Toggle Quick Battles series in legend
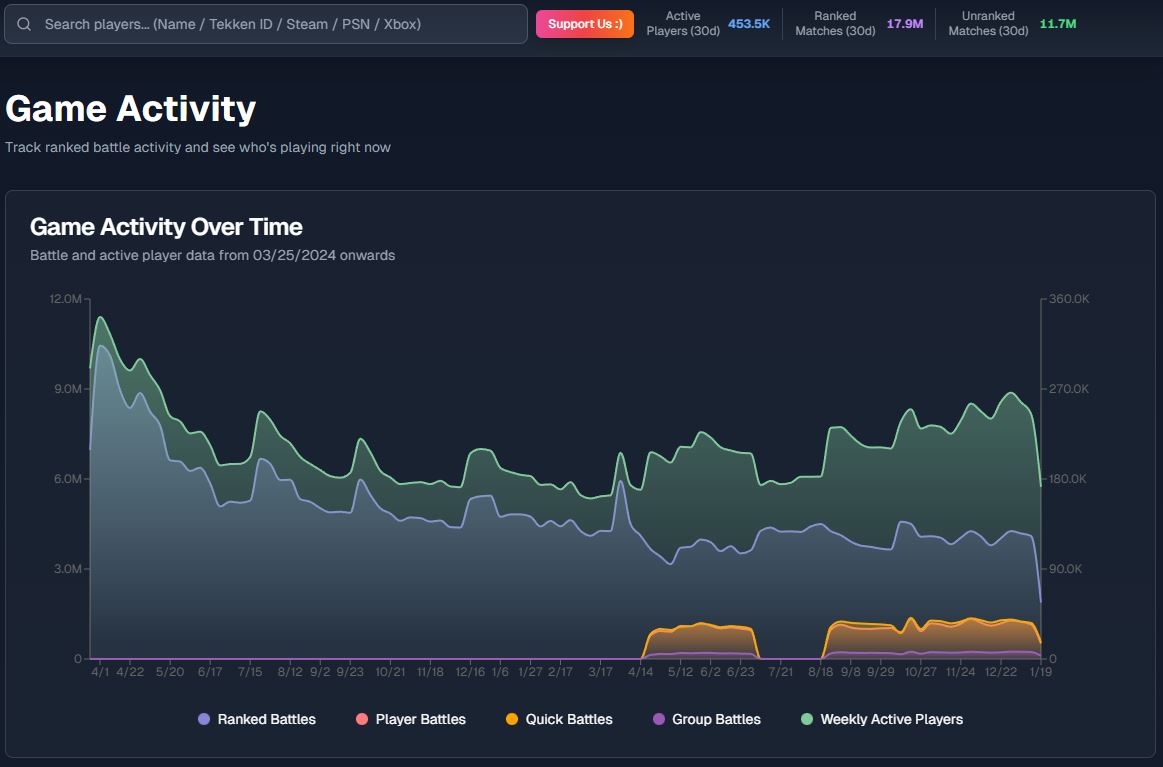The width and height of the screenshot is (1163, 767). 569,719
